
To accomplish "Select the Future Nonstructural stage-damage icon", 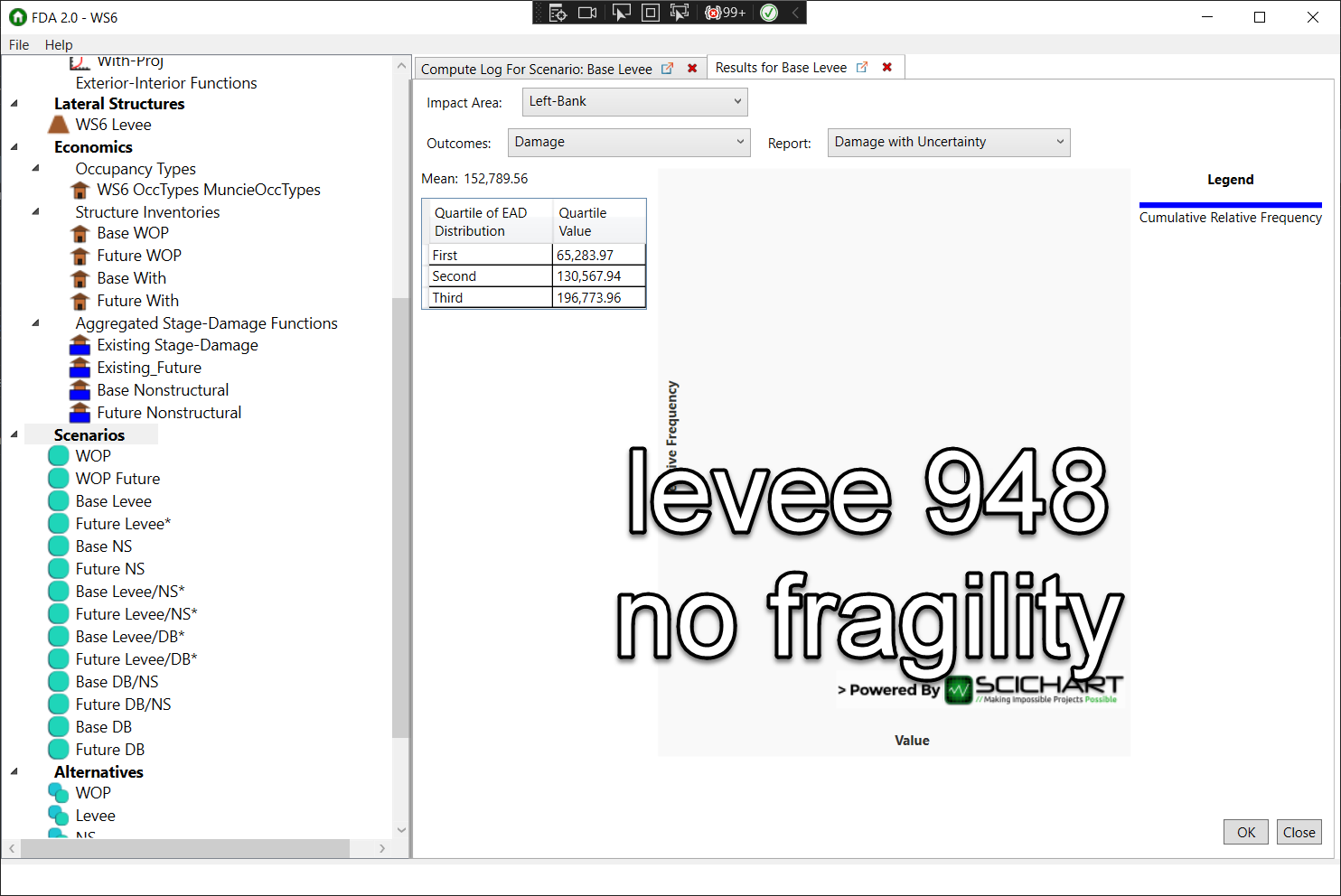I will (x=80, y=412).
